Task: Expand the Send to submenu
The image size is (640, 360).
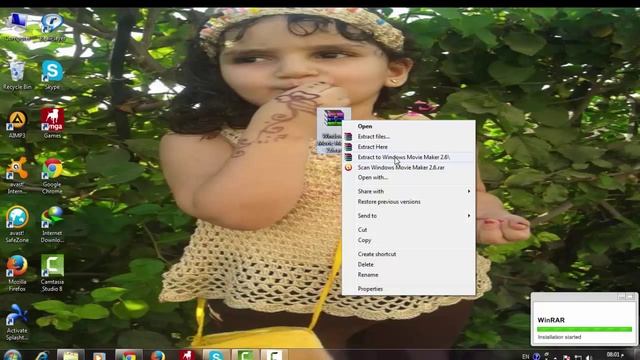Action: [x=408, y=216]
